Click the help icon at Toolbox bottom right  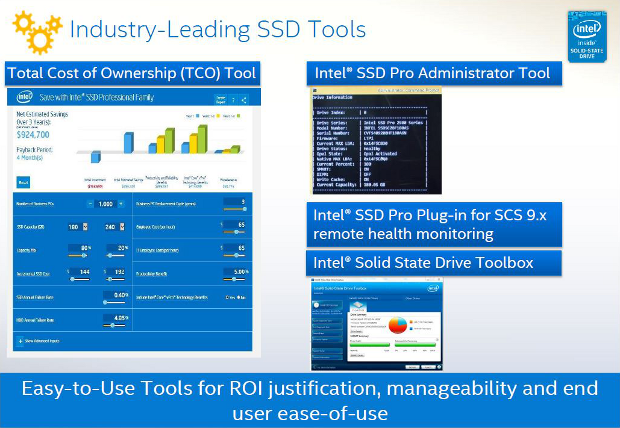[x=439, y=367]
